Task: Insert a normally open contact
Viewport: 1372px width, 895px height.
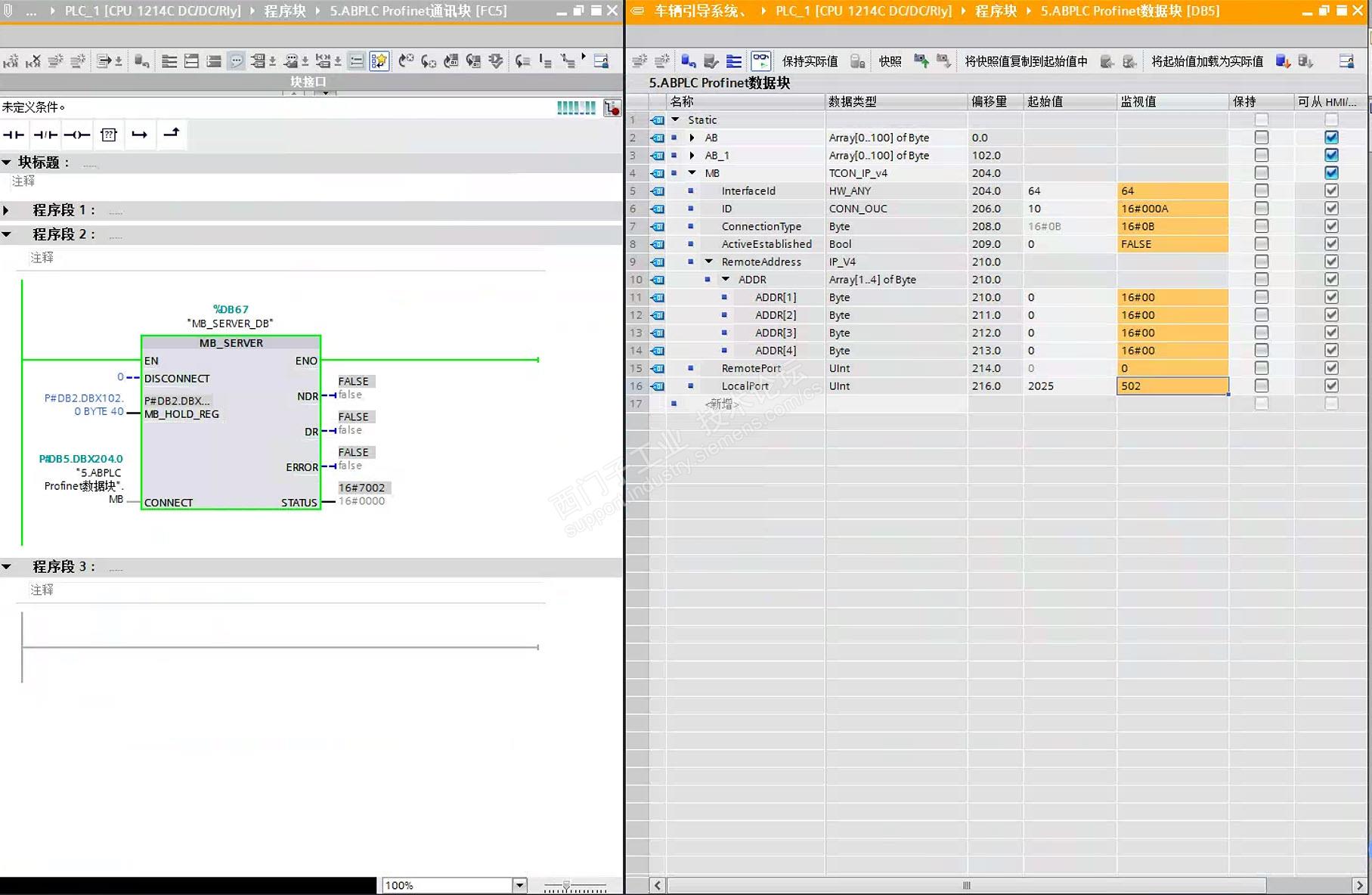Action: 14,135
